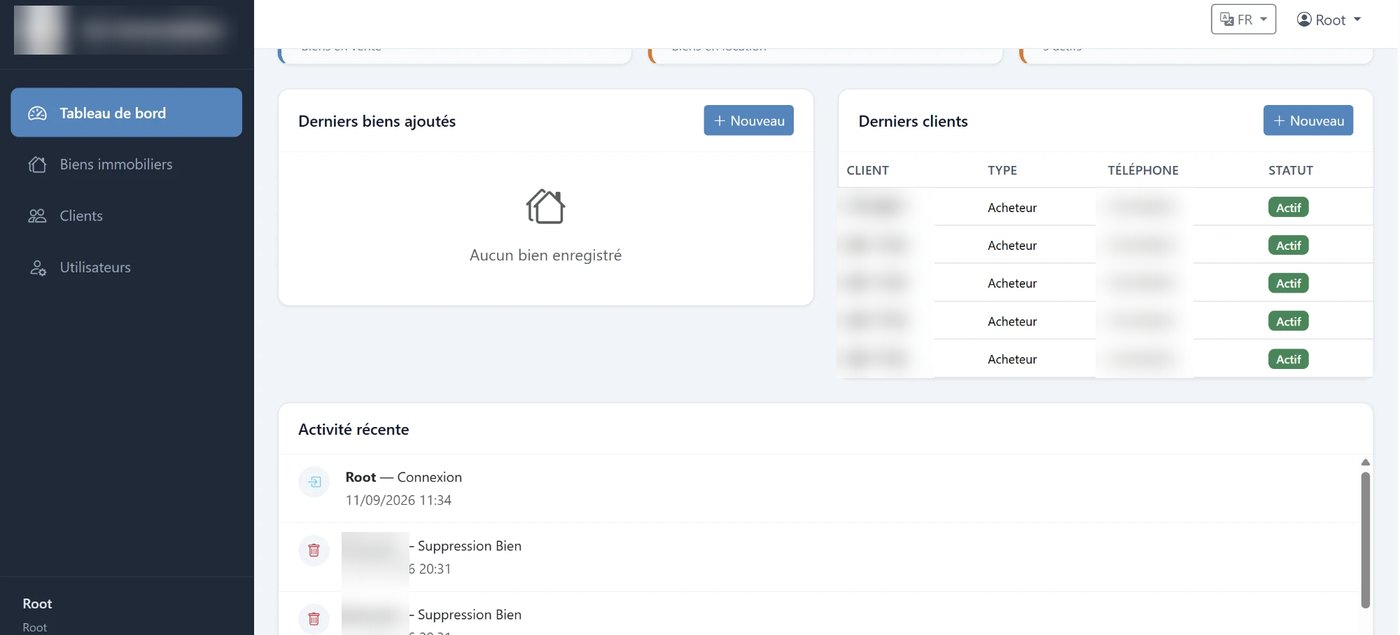Click the empty-state house icon above Aucun bien
The width and height of the screenshot is (1400, 635).
click(545, 207)
